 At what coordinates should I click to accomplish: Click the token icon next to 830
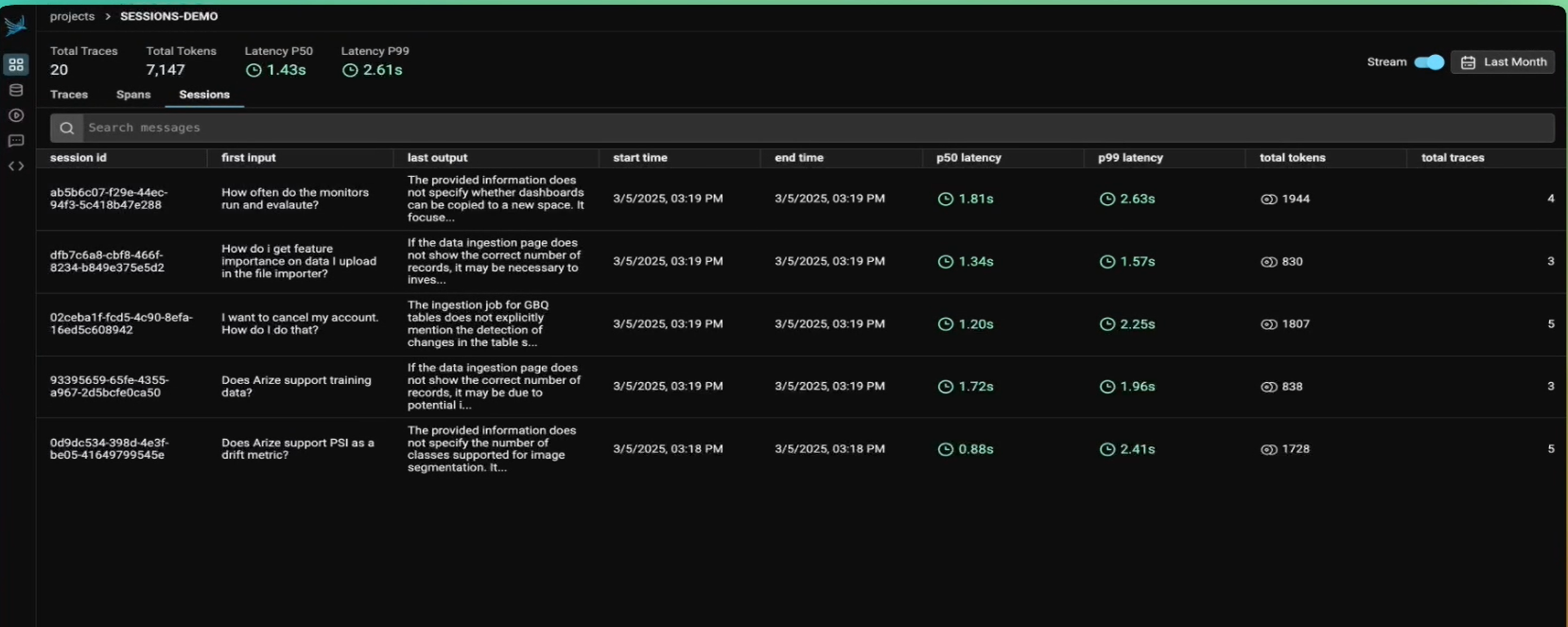tap(1268, 261)
